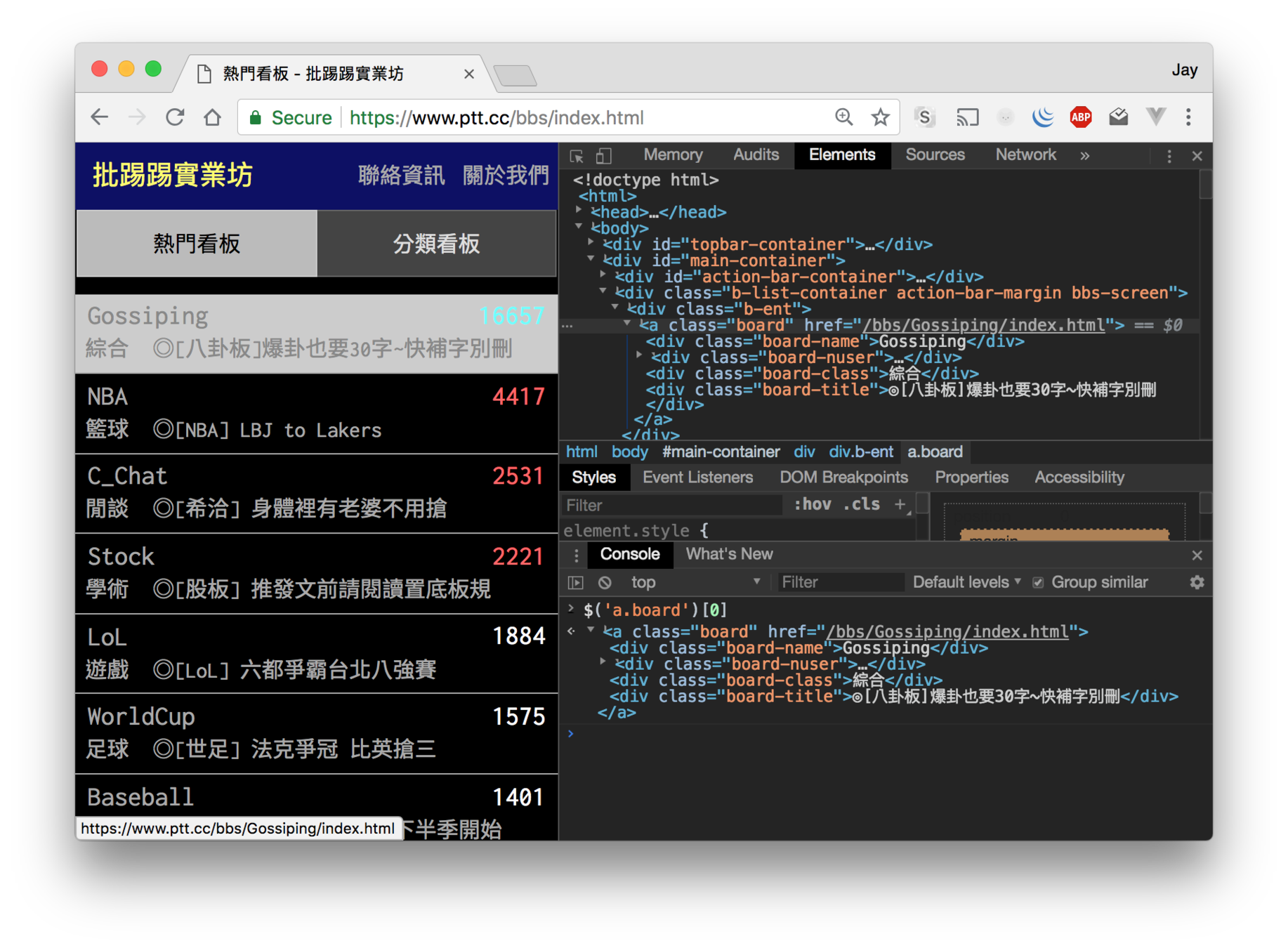Open the Accessibility pane tab
The height and width of the screenshot is (948, 1288).
coord(1079,478)
